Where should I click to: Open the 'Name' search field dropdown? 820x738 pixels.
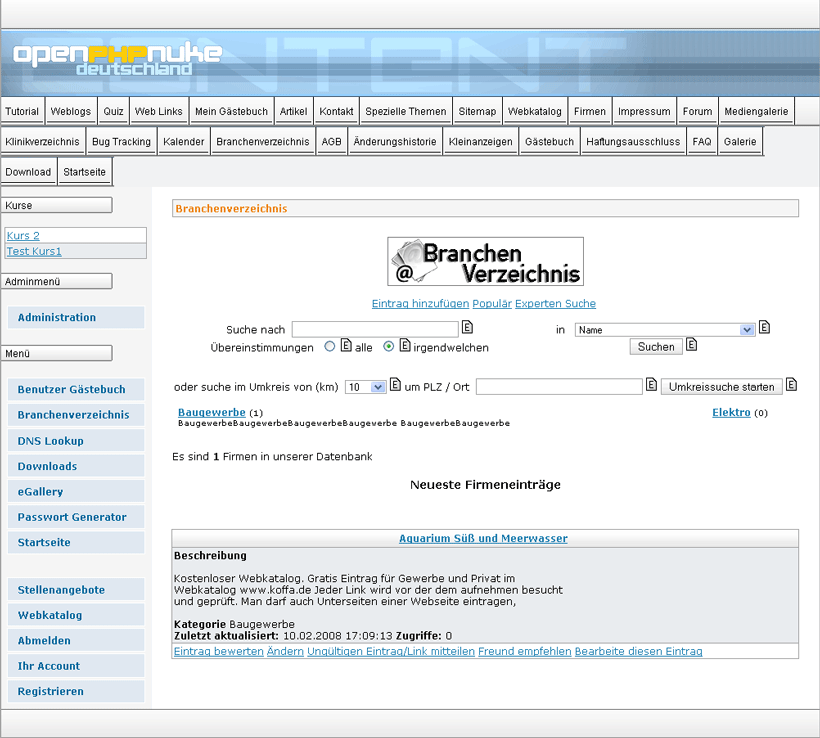(x=665, y=329)
